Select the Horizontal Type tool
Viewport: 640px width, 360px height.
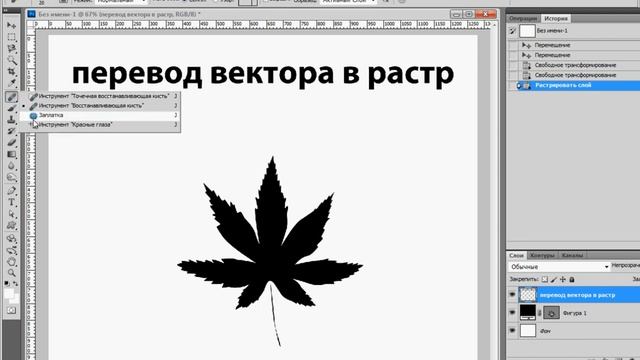(11, 202)
